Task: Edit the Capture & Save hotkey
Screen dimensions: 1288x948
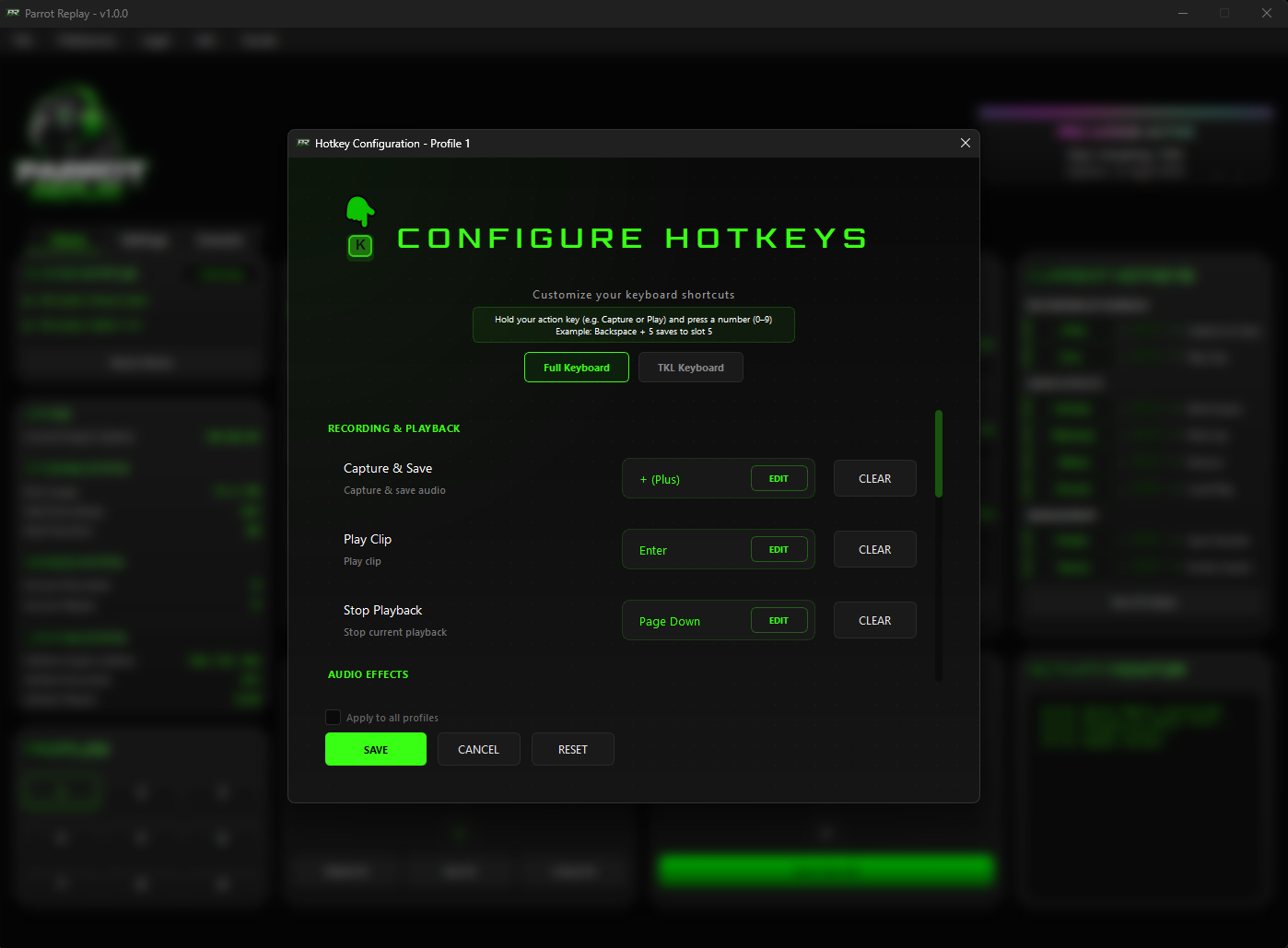Action: pos(779,478)
